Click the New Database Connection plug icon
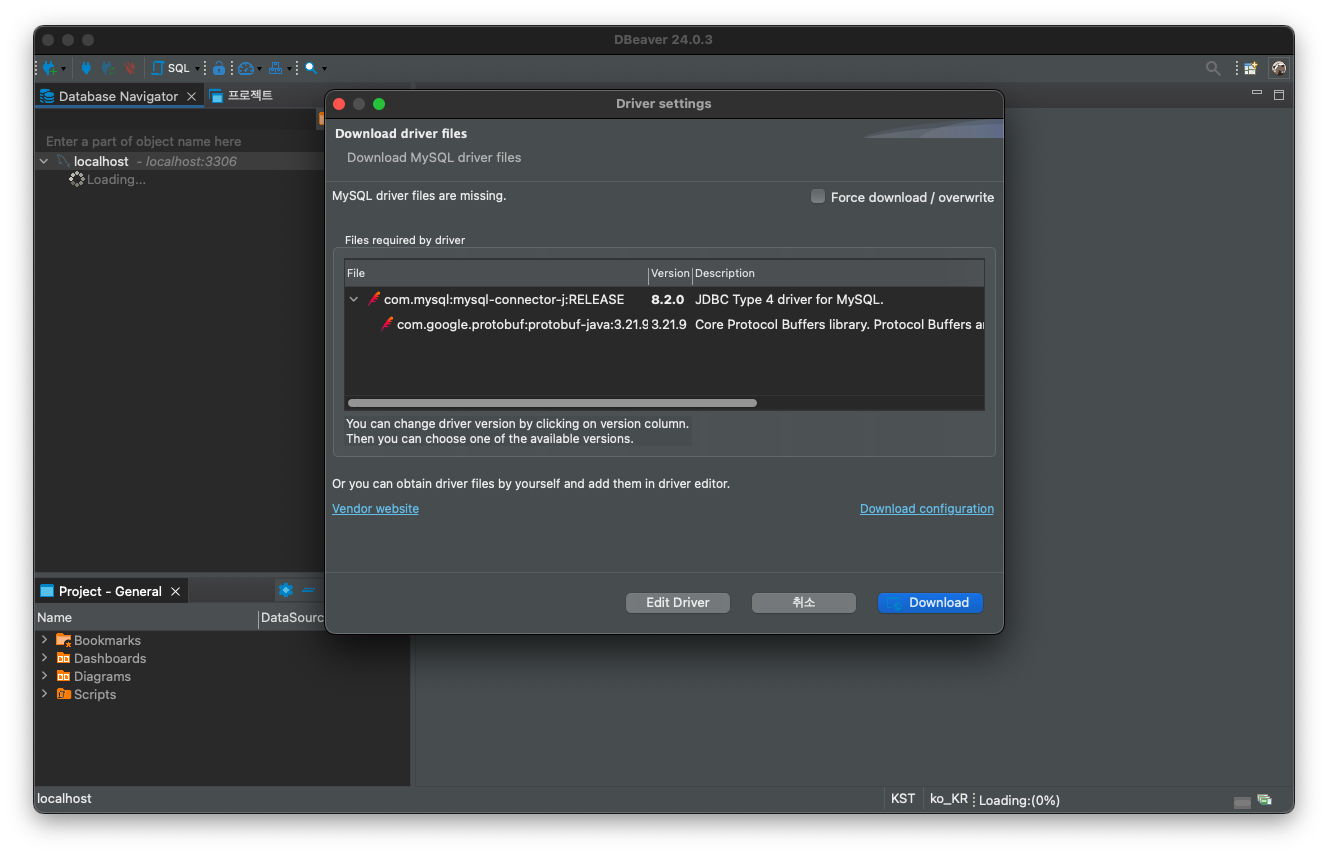1328x855 pixels. point(49,68)
